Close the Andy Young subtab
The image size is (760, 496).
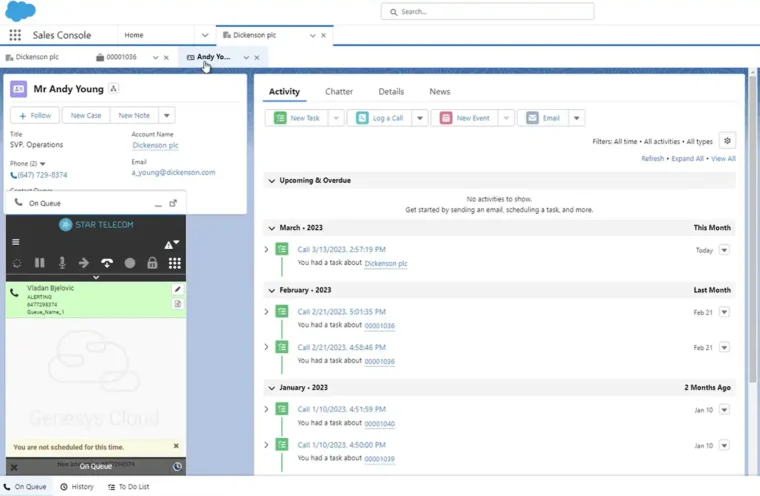(x=257, y=58)
